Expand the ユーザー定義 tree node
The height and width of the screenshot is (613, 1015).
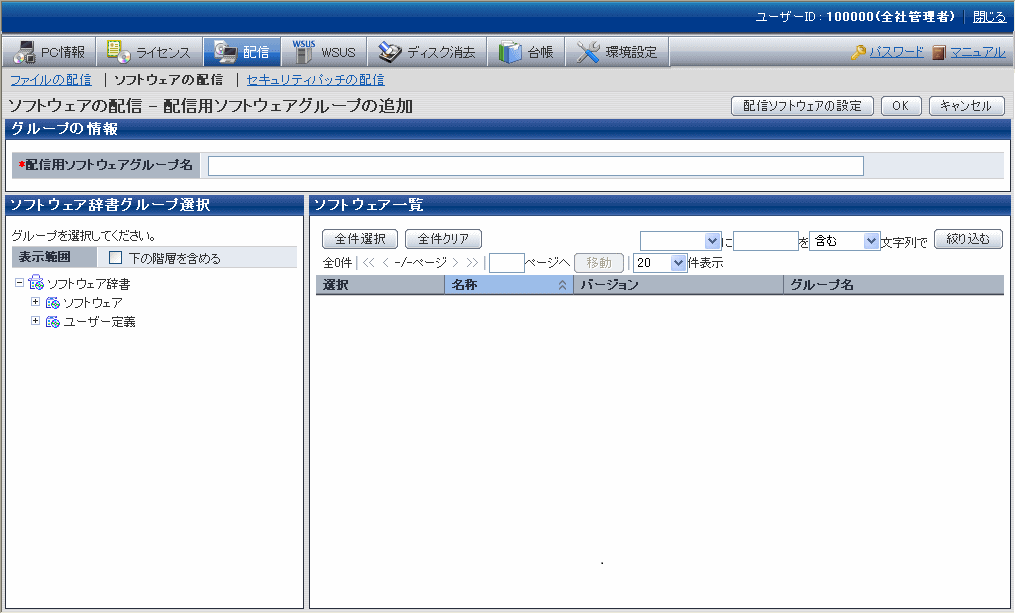tap(36, 320)
